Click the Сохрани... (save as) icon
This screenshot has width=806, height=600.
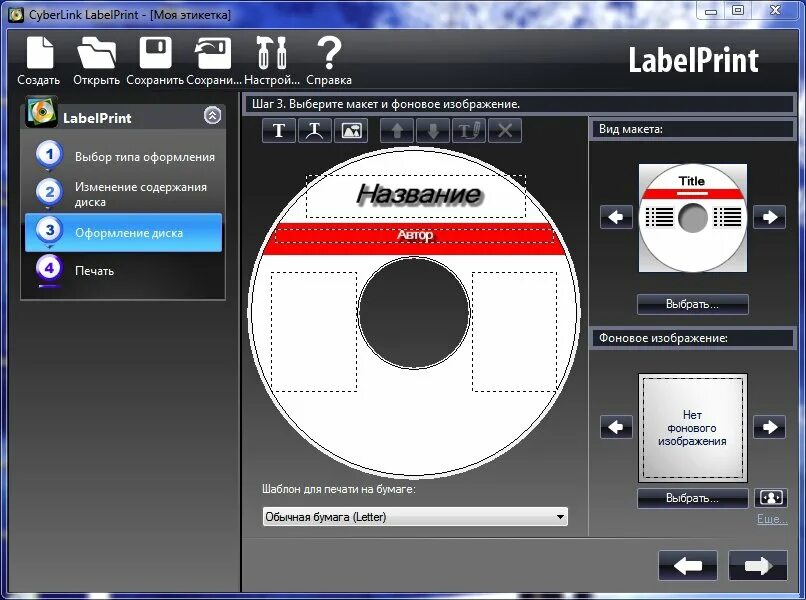213,61
